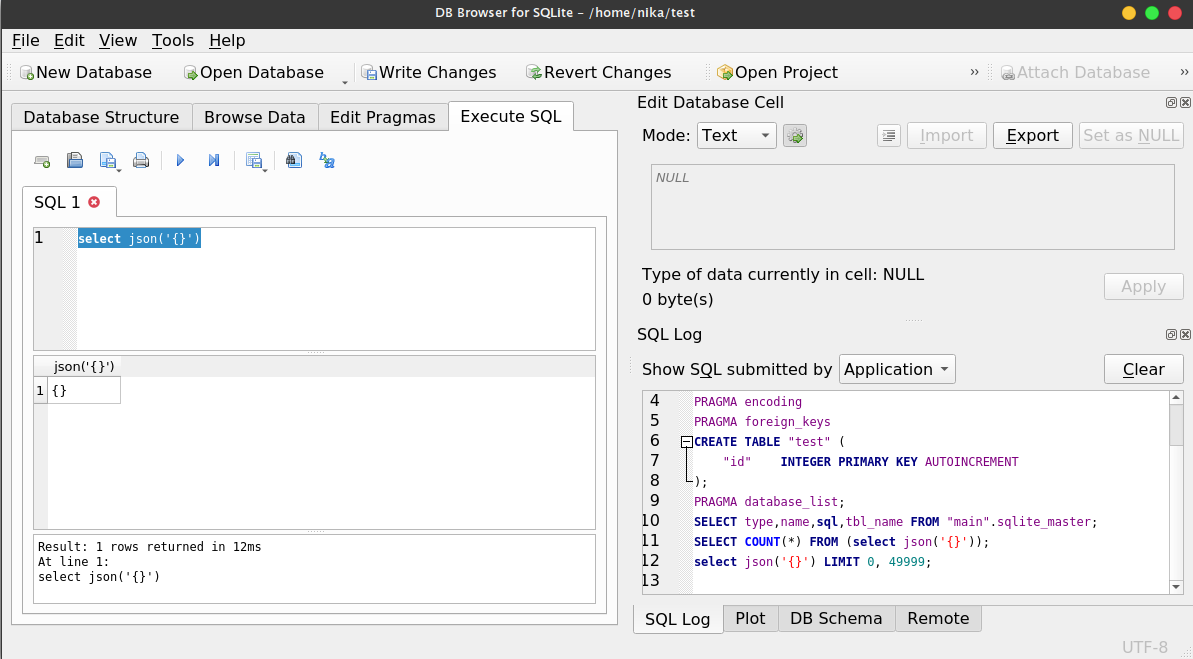Click the Export button
This screenshot has height=659, width=1193.
click(x=1032, y=135)
